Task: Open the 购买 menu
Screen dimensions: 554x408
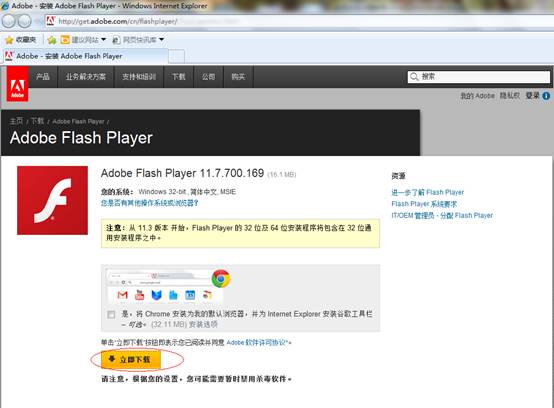Action: coord(238,77)
